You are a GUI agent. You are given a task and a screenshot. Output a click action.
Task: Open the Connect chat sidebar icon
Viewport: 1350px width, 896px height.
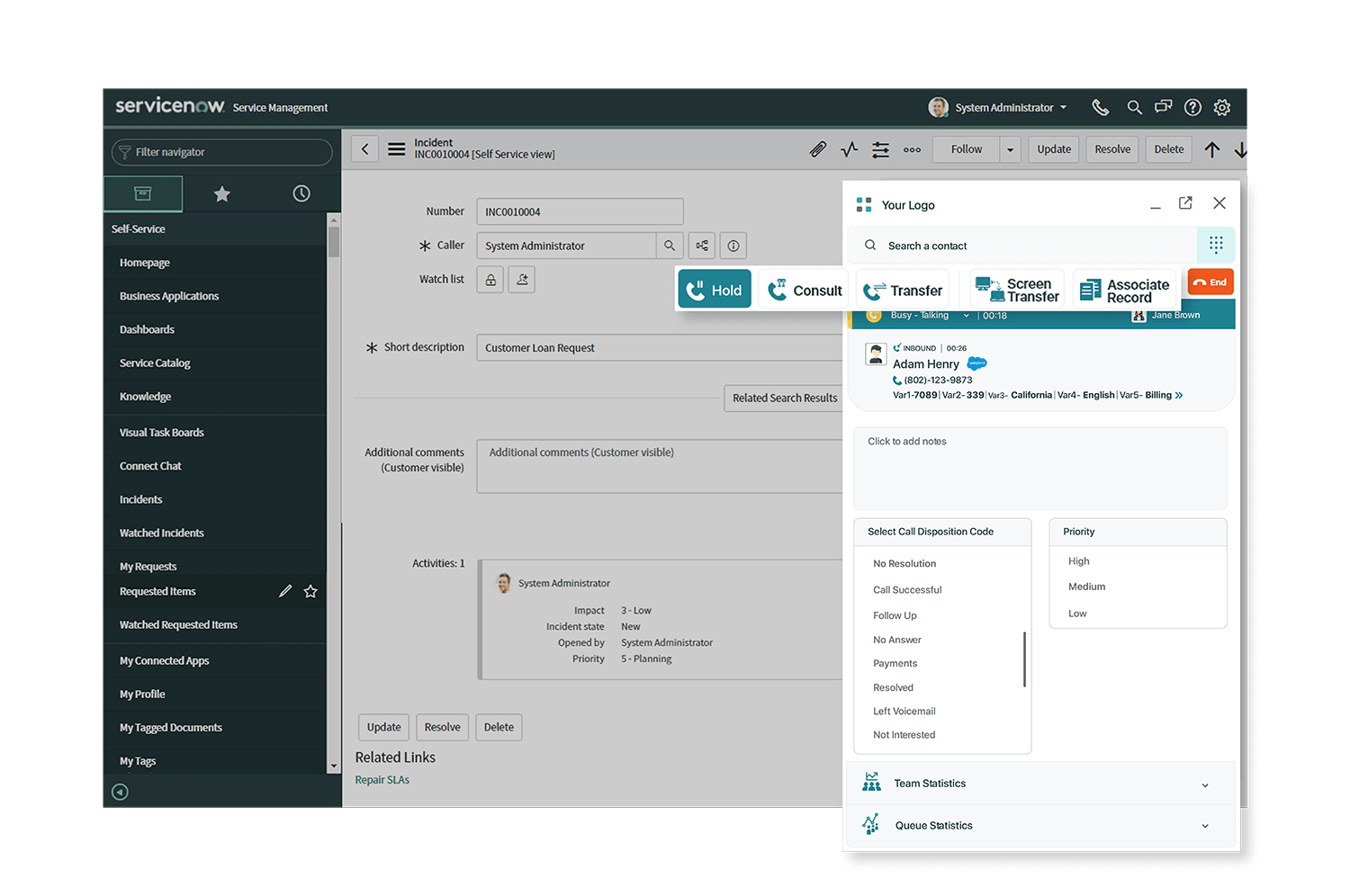tap(1164, 107)
